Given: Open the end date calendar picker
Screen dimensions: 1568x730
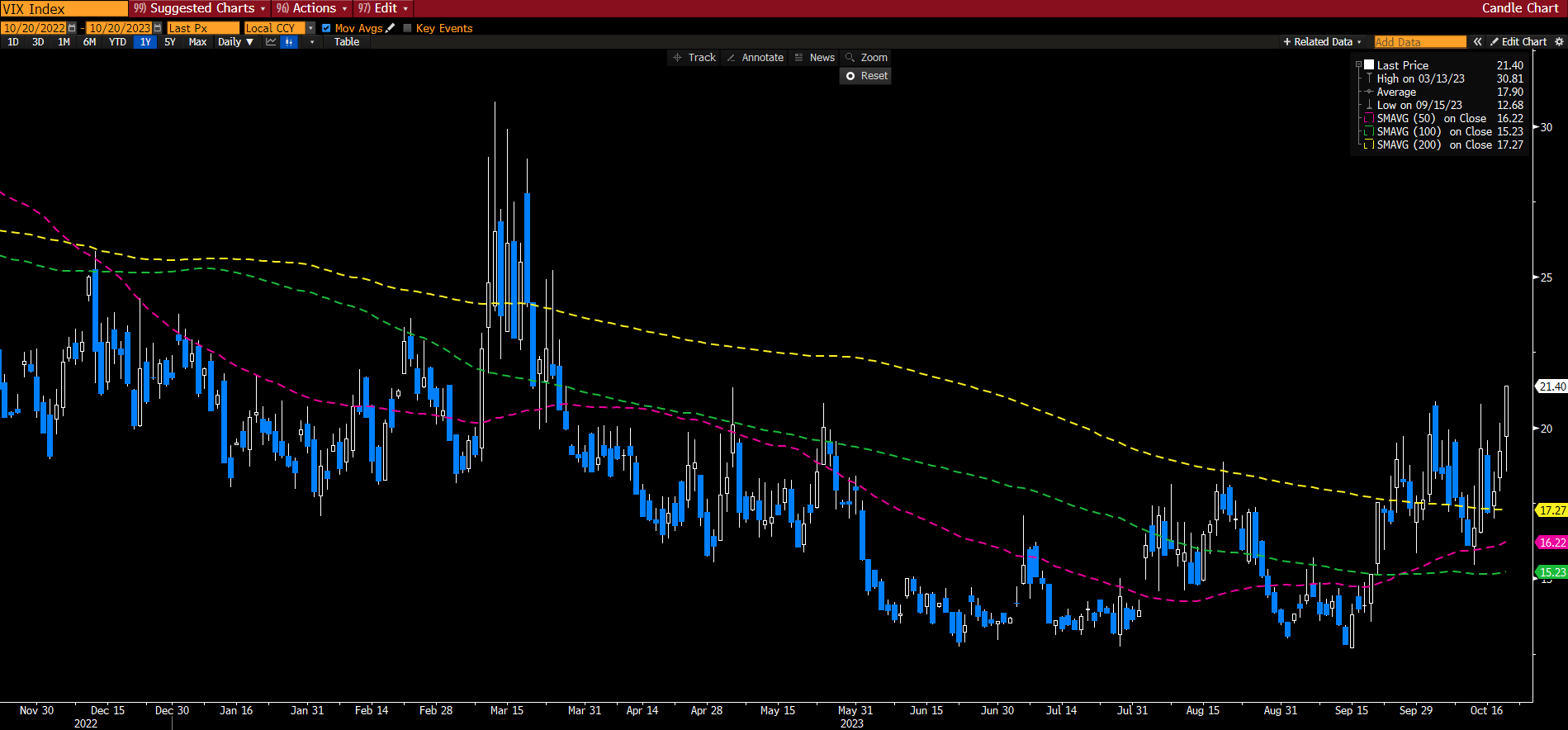Looking at the screenshot, I should pyautogui.click(x=158, y=28).
